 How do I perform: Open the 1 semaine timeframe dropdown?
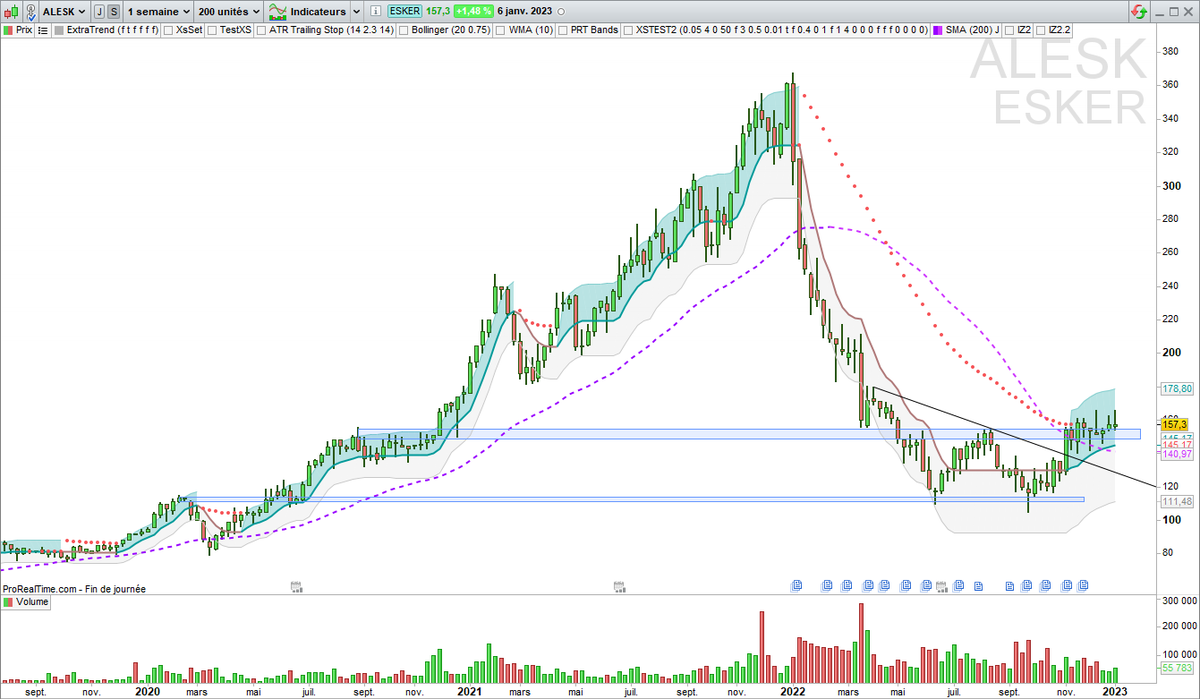click(x=158, y=12)
